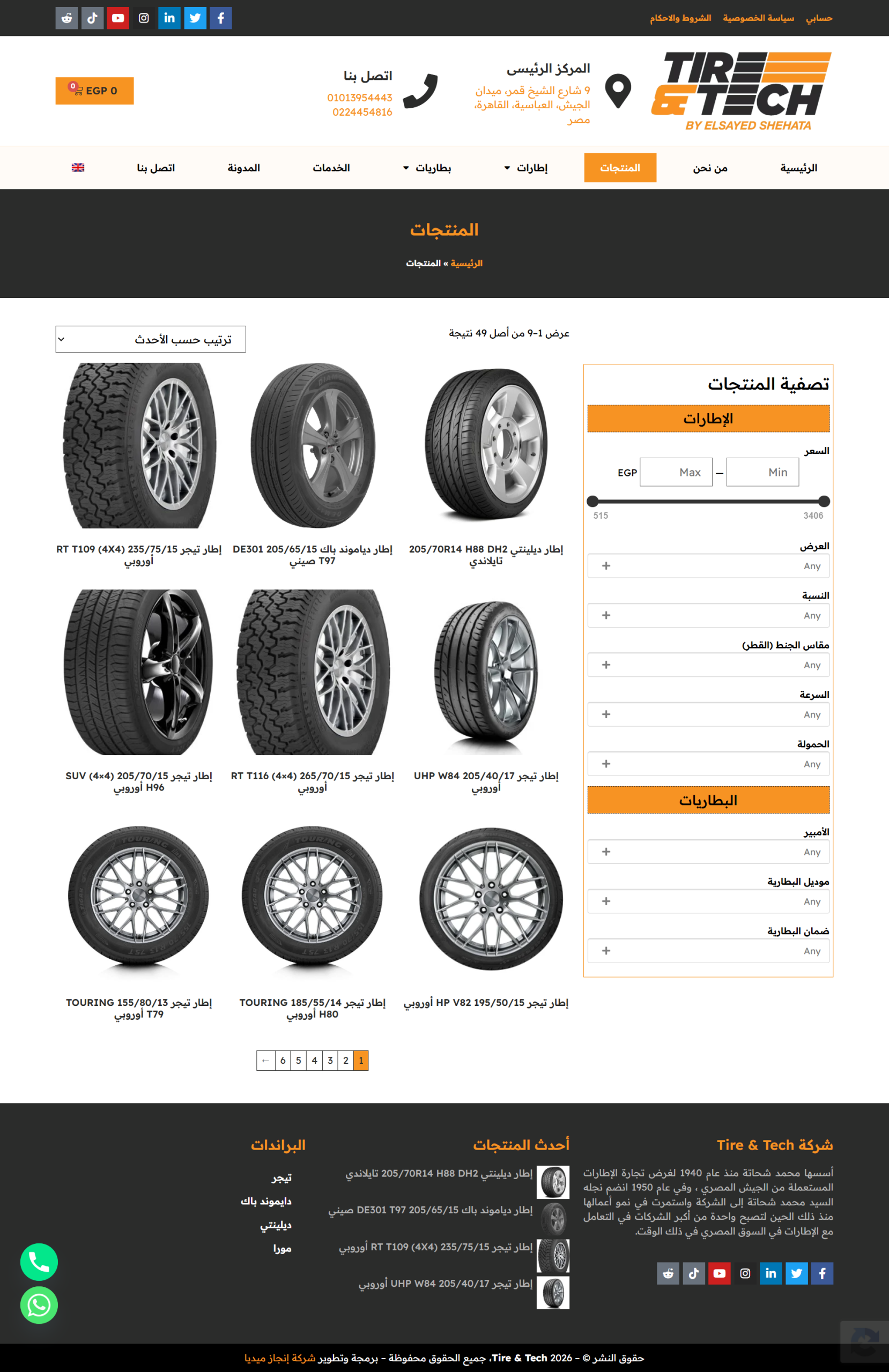Open the DE301 205/65/15 Diamond Back tire image
This screenshot has height=1372, width=889.
coord(312,445)
